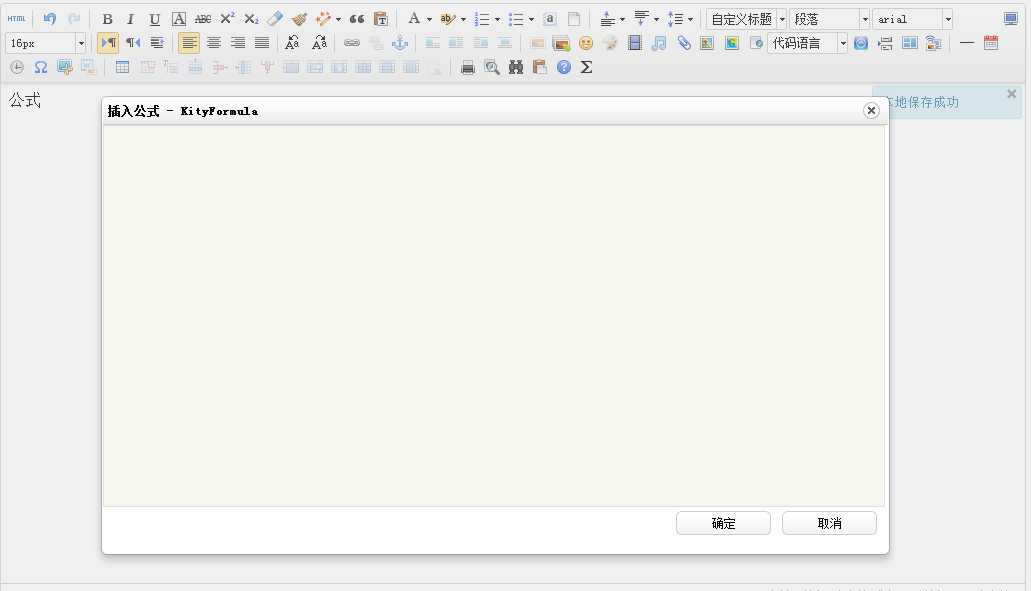Toggle bold formatting

click(108, 19)
